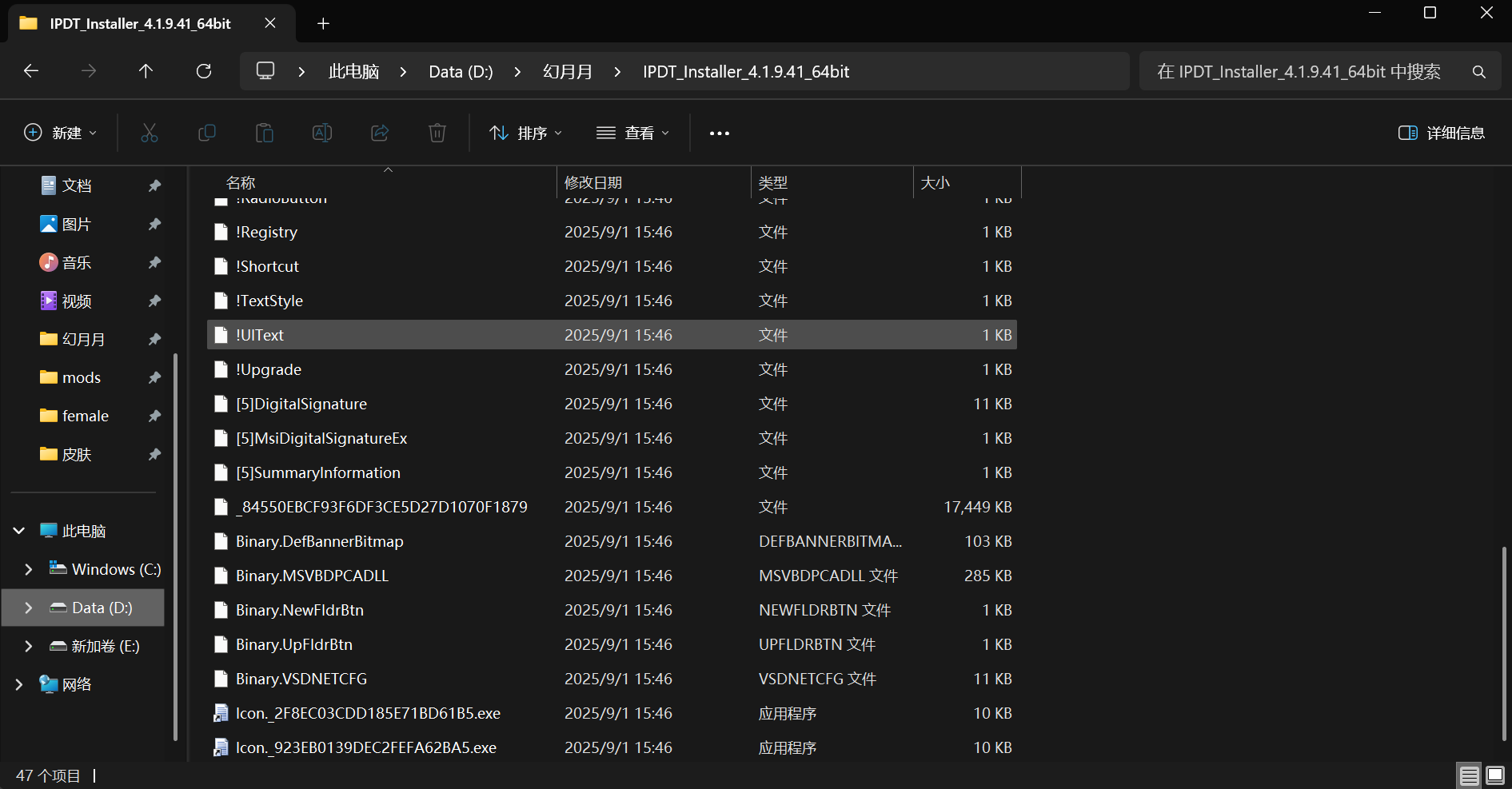Viewport: 1512px width, 789px height.
Task: Go to Data (D:) in the address bar
Action: tap(461, 72)
